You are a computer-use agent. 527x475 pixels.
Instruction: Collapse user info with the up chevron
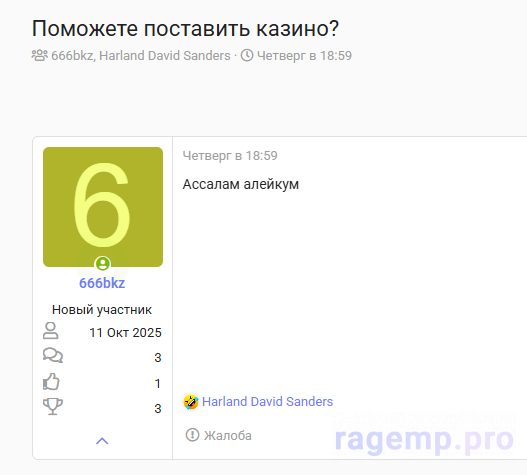click(x=102, y=441)
